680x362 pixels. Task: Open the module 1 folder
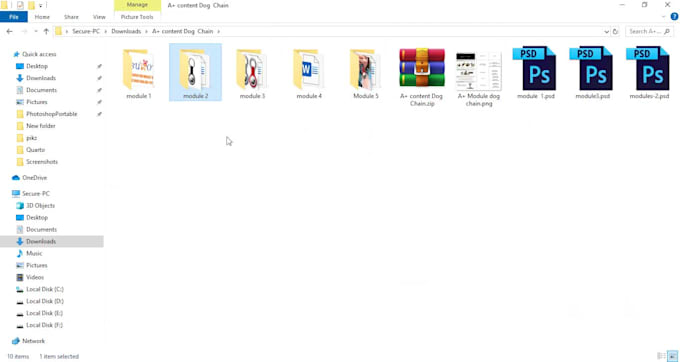click(139, 73)
